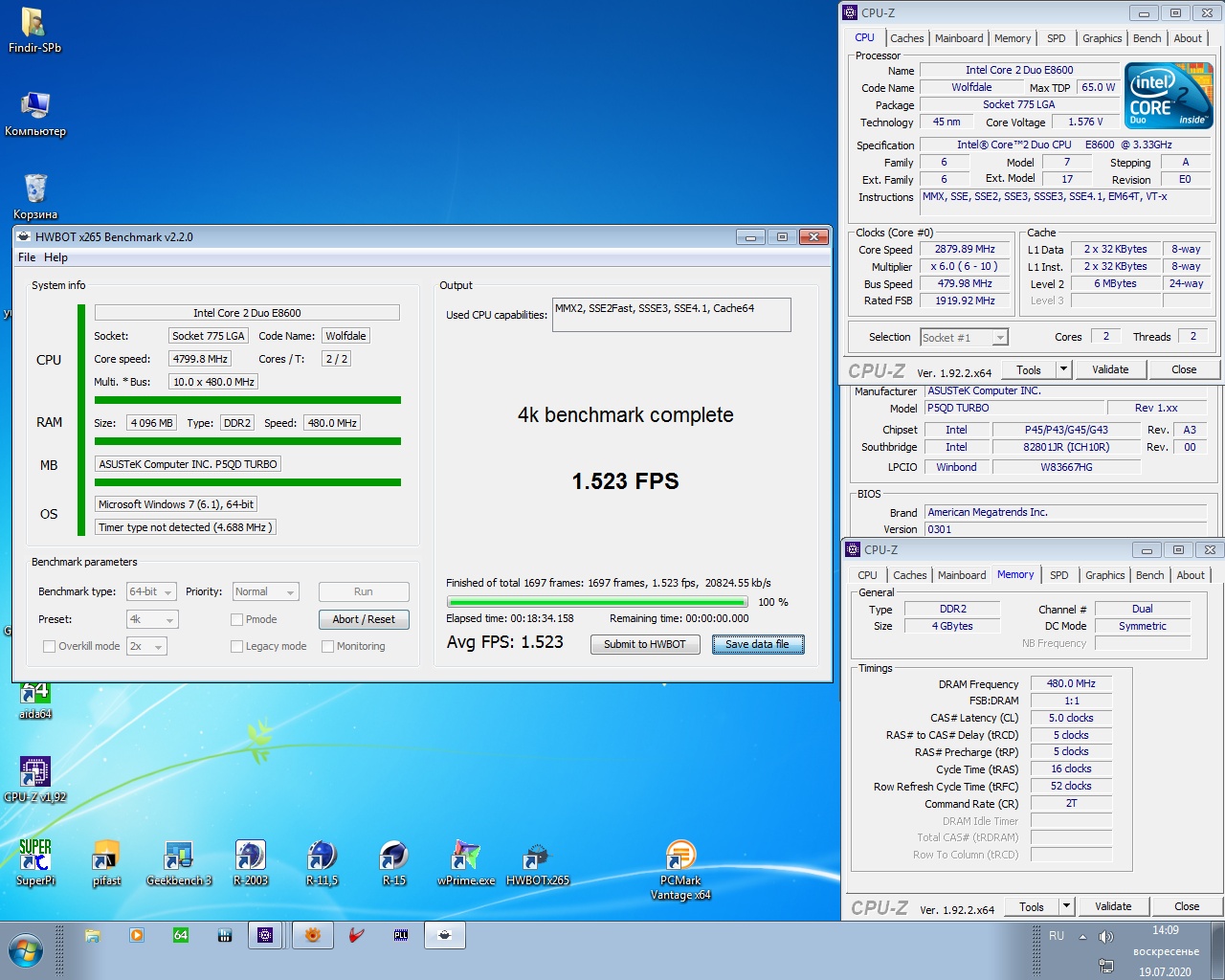
Task: Click the Abort / Reset button
Action: [364, 619]
